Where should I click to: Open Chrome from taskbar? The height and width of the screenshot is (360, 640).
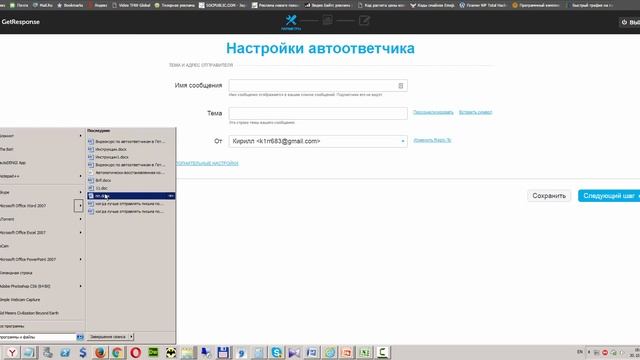pyautogui.click(x=117, y=352)
